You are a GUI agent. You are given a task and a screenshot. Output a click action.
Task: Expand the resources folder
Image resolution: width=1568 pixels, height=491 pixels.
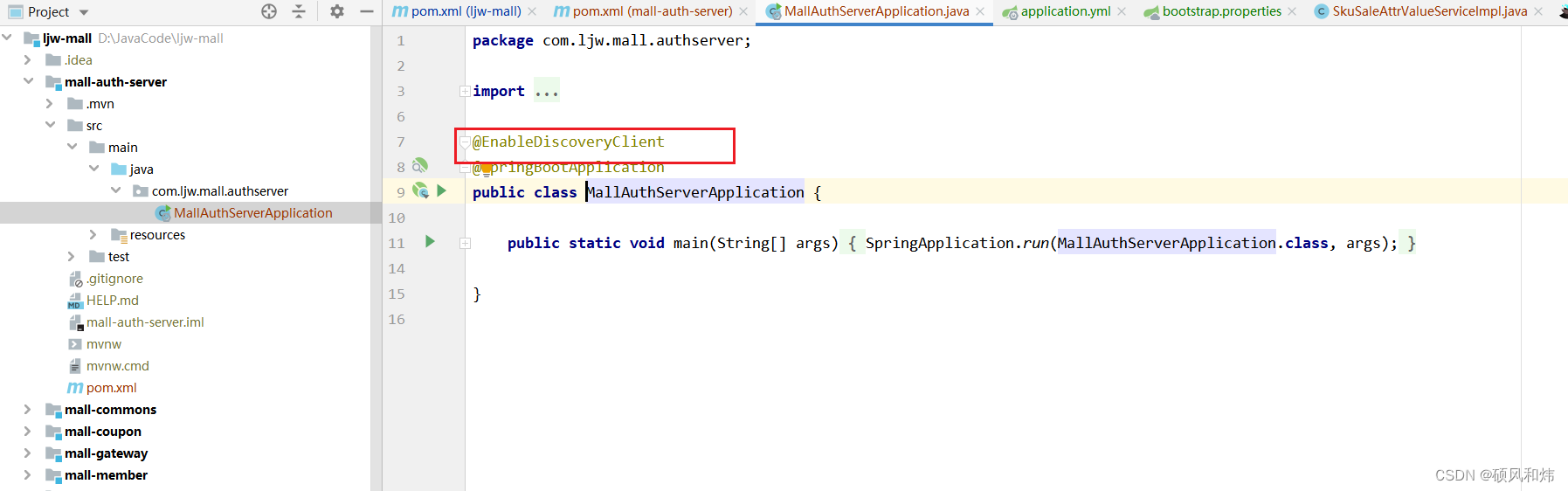(x=93, y=234)
